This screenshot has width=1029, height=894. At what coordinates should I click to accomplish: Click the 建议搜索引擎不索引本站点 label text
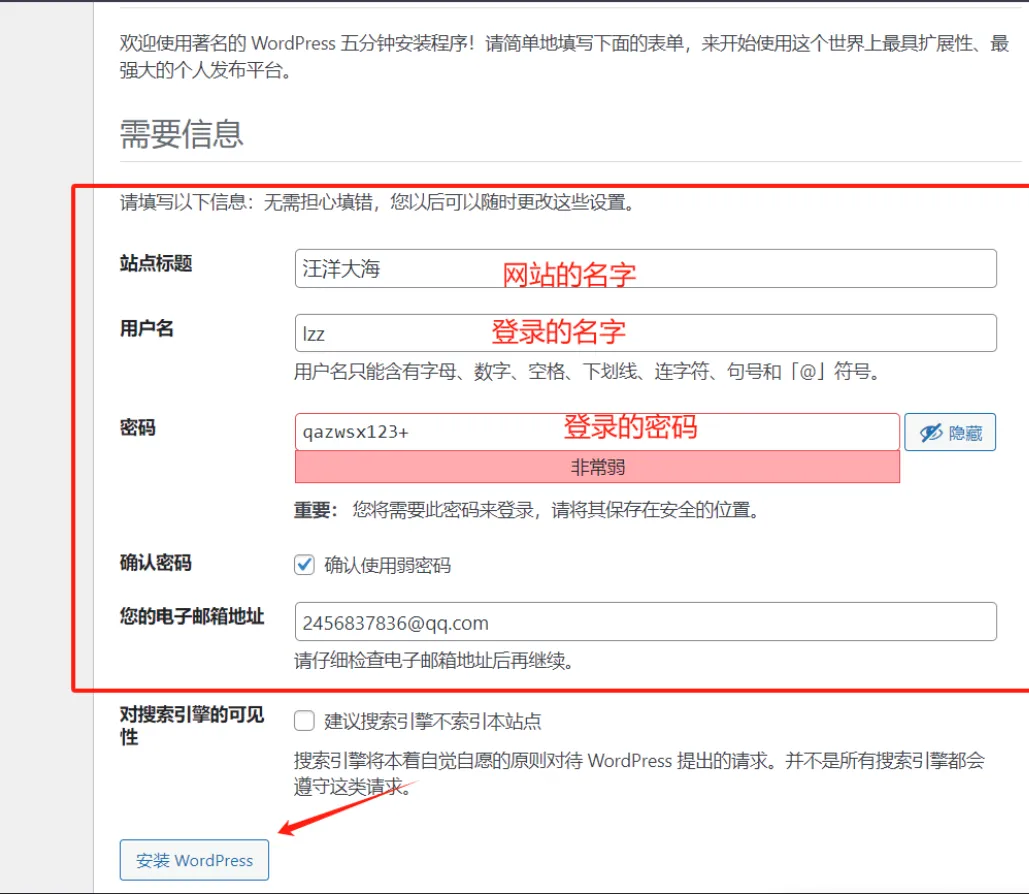(432, 721)
